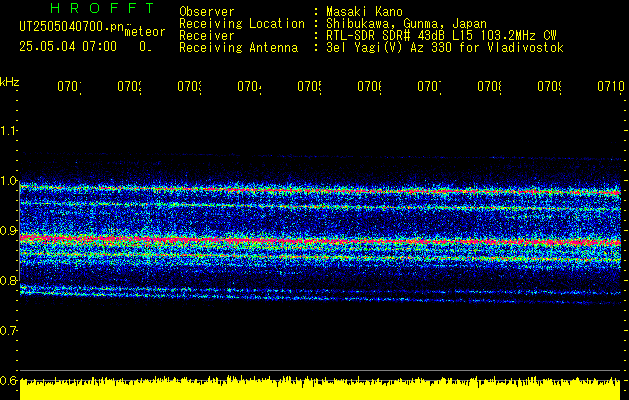This screenshot has width=629, height=400.
Task: Select the filename UT2505040700 text
Action: (x=71, y=27)
